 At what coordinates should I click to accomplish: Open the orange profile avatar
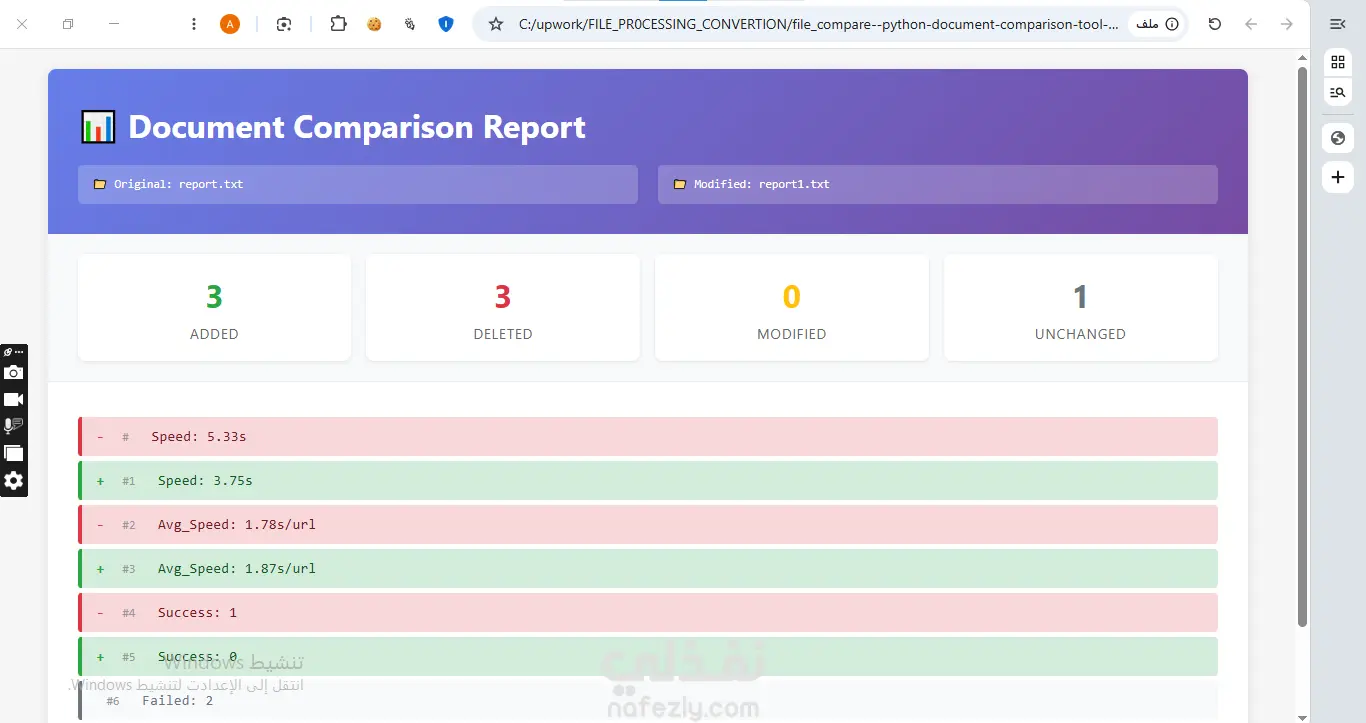click(x=230, y=24)
